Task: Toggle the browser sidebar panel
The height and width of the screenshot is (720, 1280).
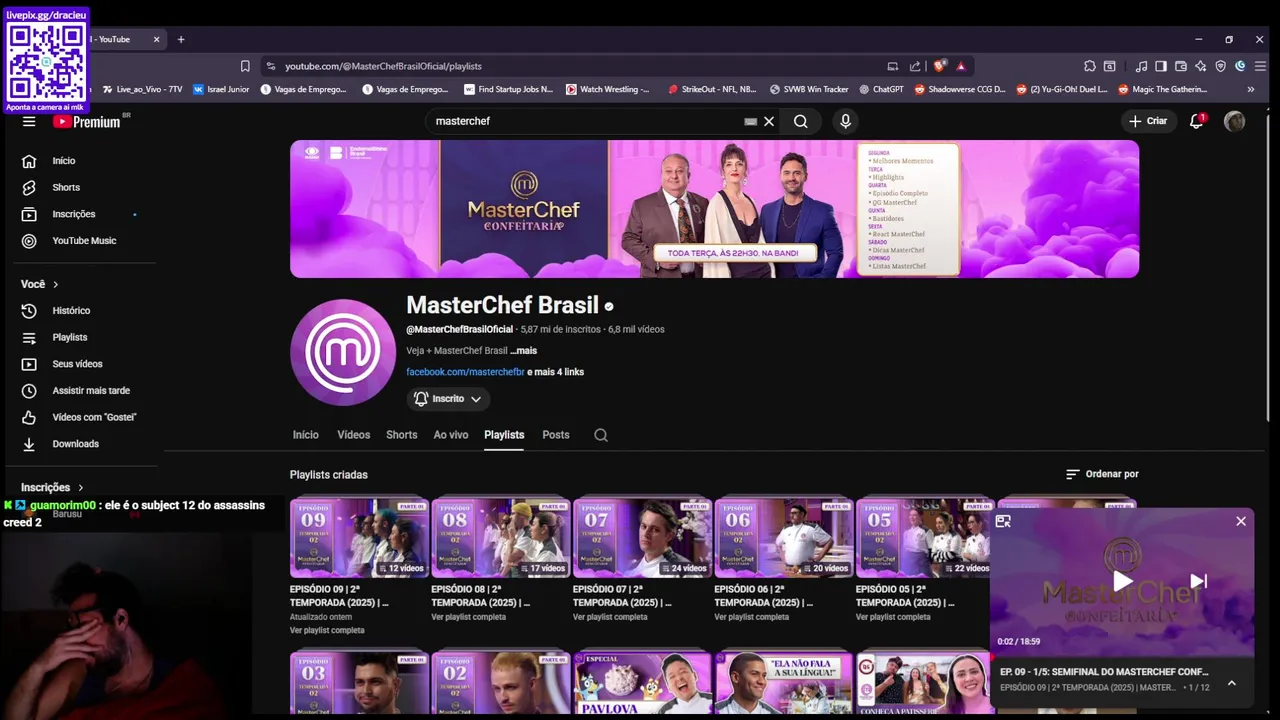Action: [x=1161, y=66]
